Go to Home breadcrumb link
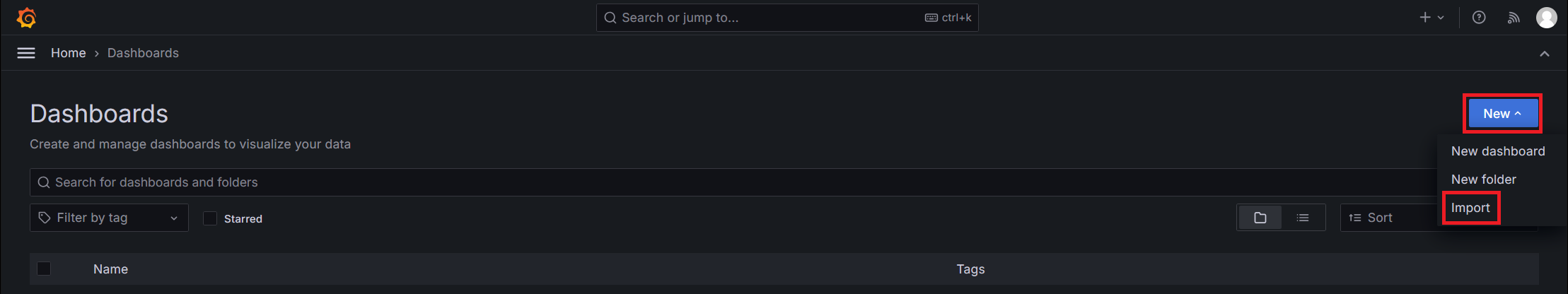 [68, 53]
